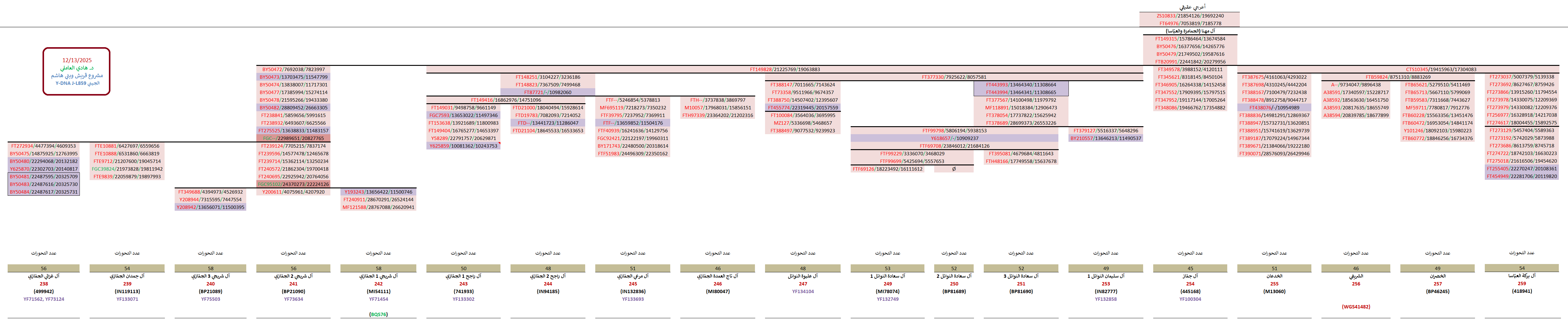Click the purple FT443993 cell
This screenshot has width=1568, height=321.
pos(1020,85)
